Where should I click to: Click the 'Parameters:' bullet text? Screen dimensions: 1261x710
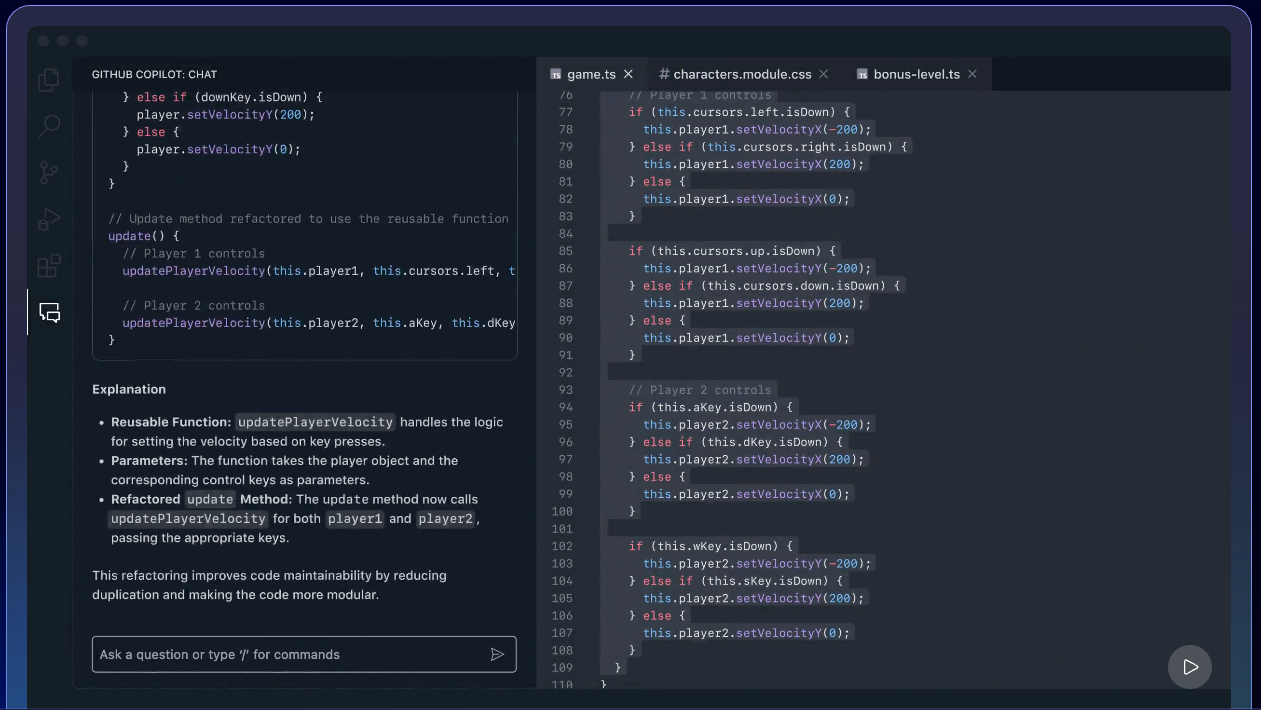149,461
